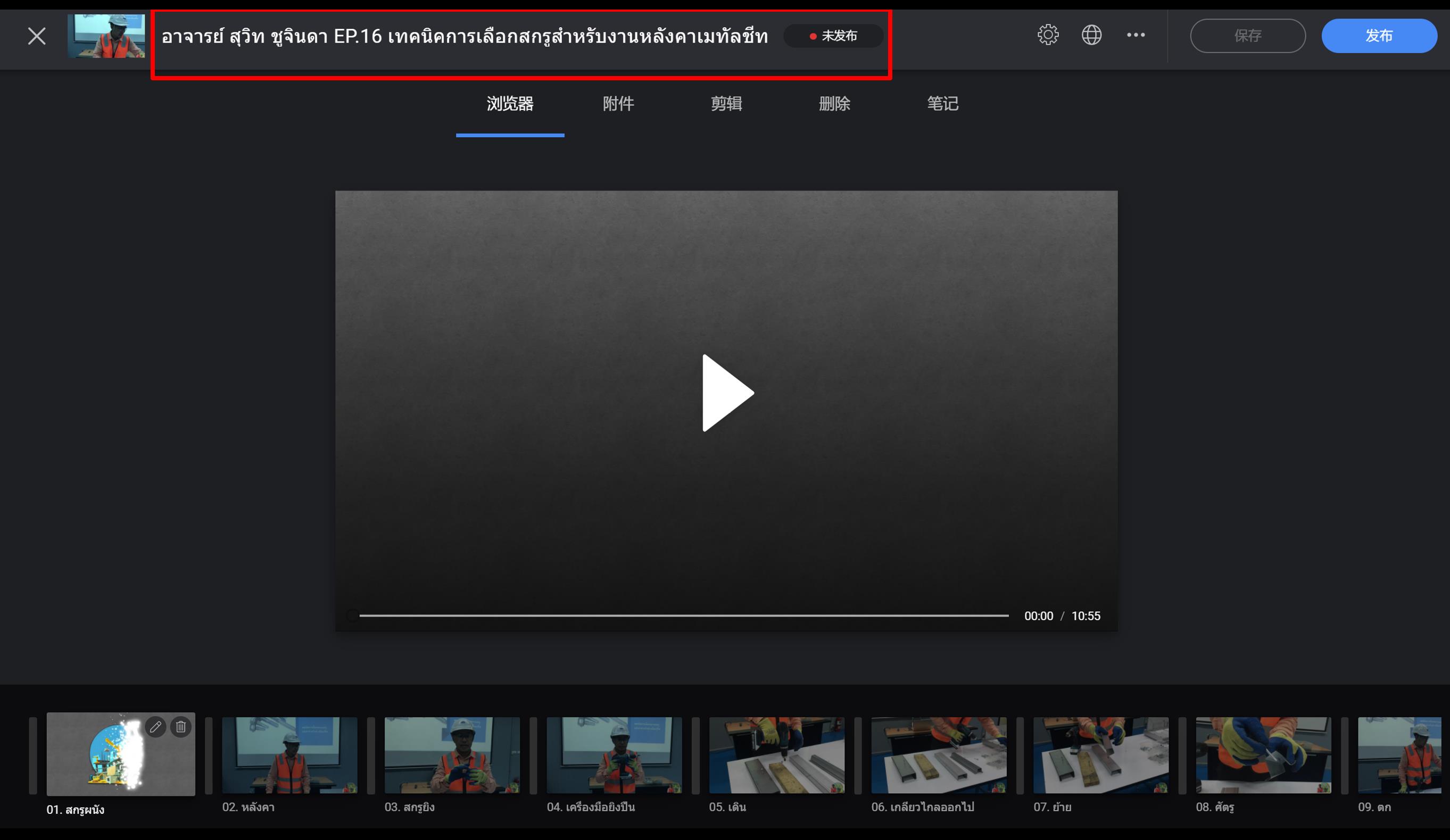Switch to the 笔记 tab
1450x840 pixels.
[x=942, y=104]
